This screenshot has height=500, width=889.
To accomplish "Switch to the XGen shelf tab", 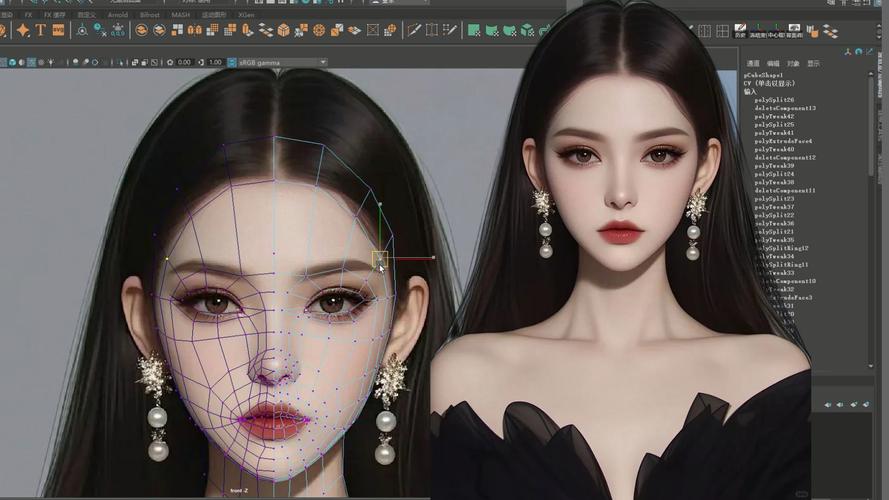I will (247, 15).
